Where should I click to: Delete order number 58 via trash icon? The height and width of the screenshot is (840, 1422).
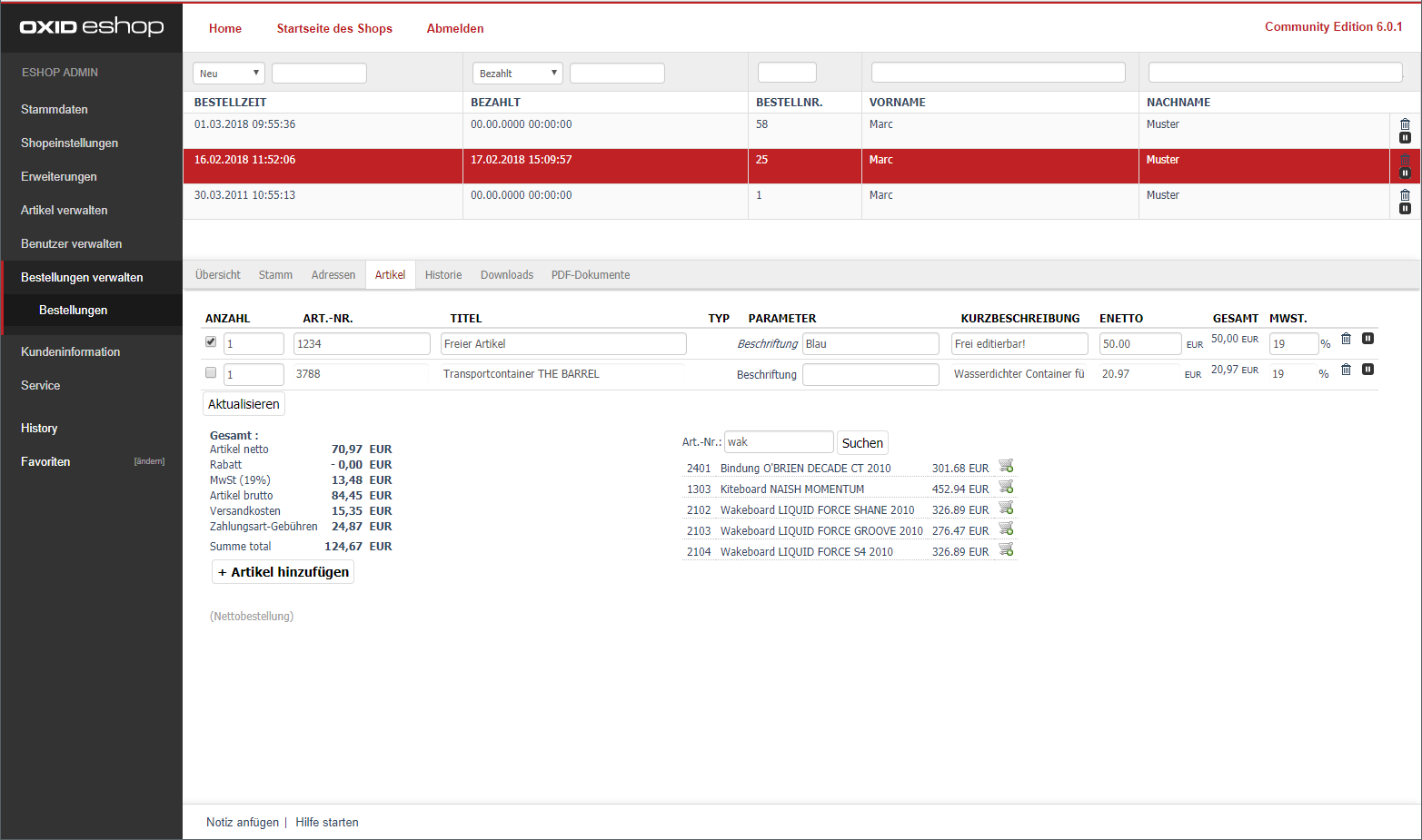[x=1405, y=124]
